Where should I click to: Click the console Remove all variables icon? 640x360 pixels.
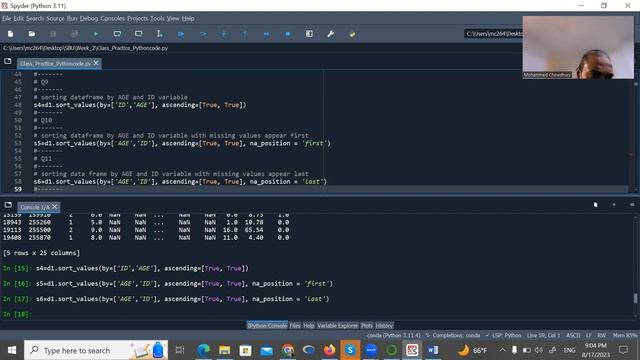click(596, 204)
